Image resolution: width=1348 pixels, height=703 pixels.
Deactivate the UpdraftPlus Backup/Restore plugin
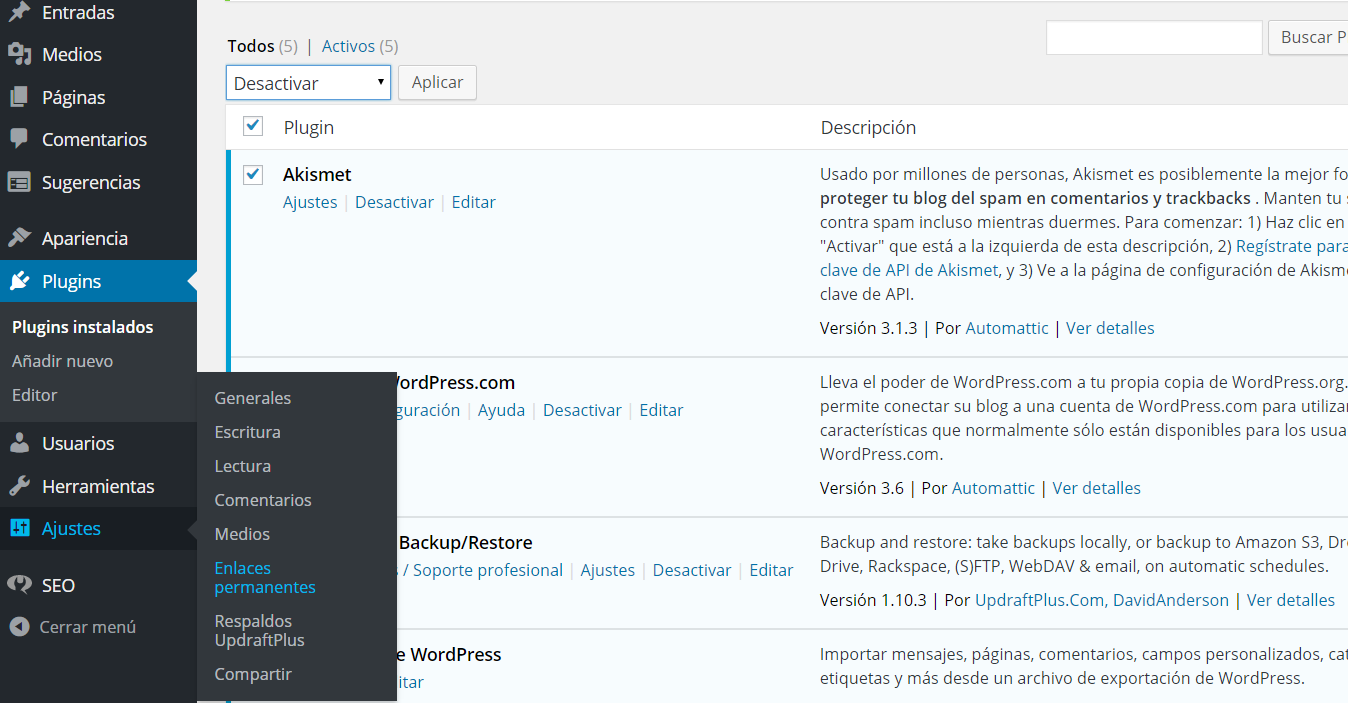(x=692, y=570)
